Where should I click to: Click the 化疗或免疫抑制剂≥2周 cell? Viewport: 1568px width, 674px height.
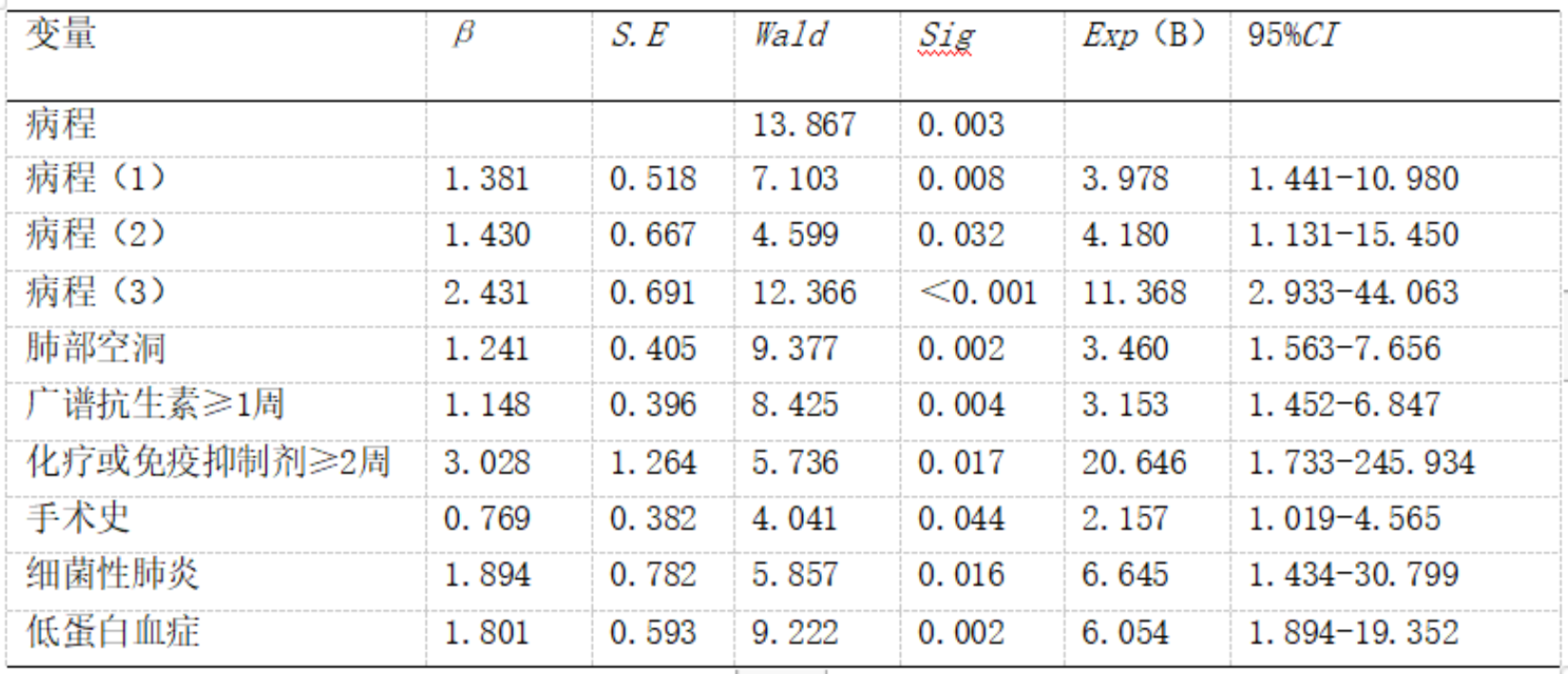point(208,462)
